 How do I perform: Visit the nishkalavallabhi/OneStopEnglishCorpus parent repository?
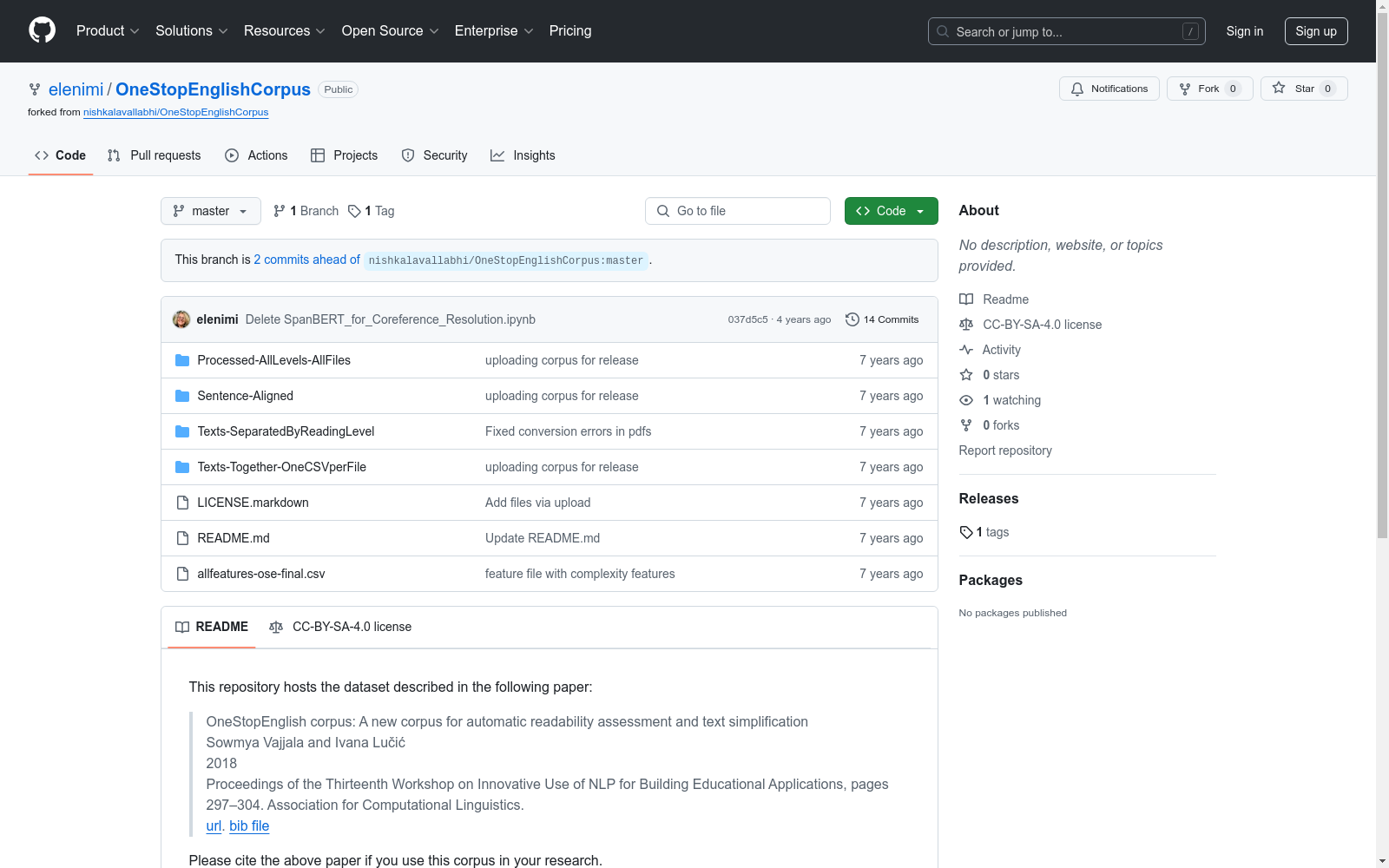(176, 112)
